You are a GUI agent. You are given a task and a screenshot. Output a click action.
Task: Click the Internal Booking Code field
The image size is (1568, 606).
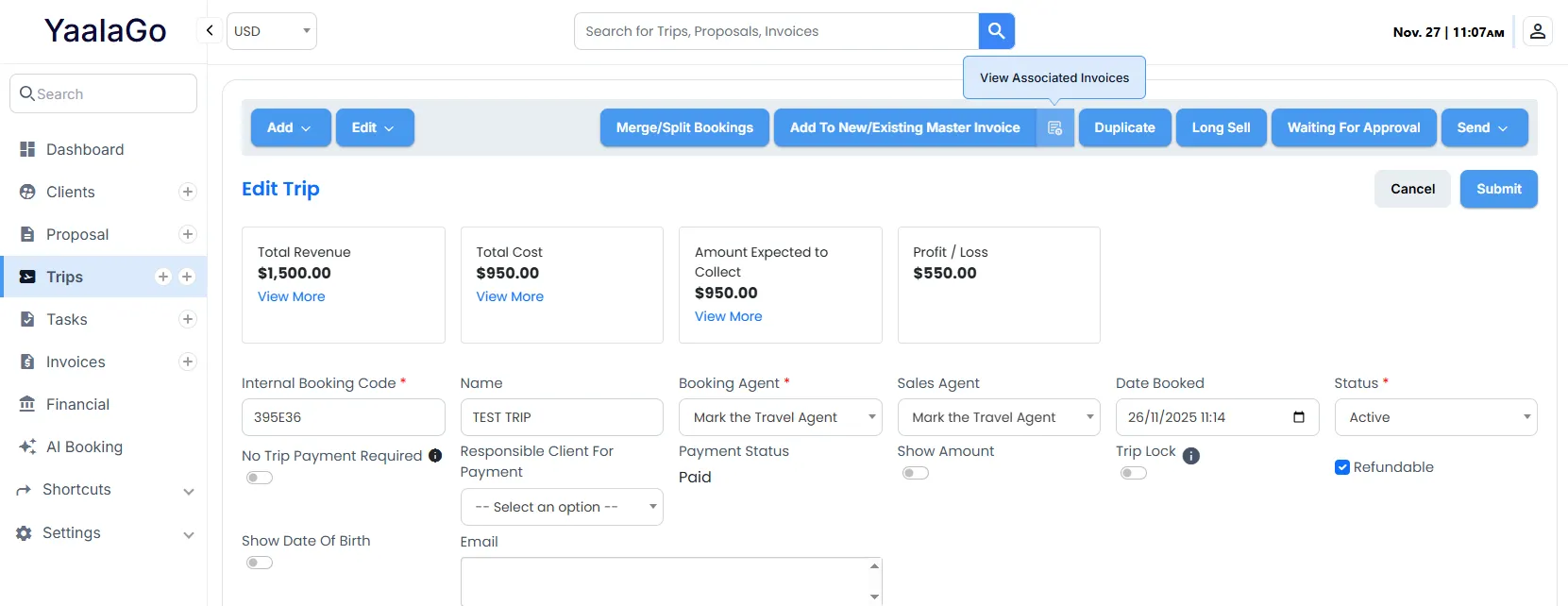(x=344, y=417)
